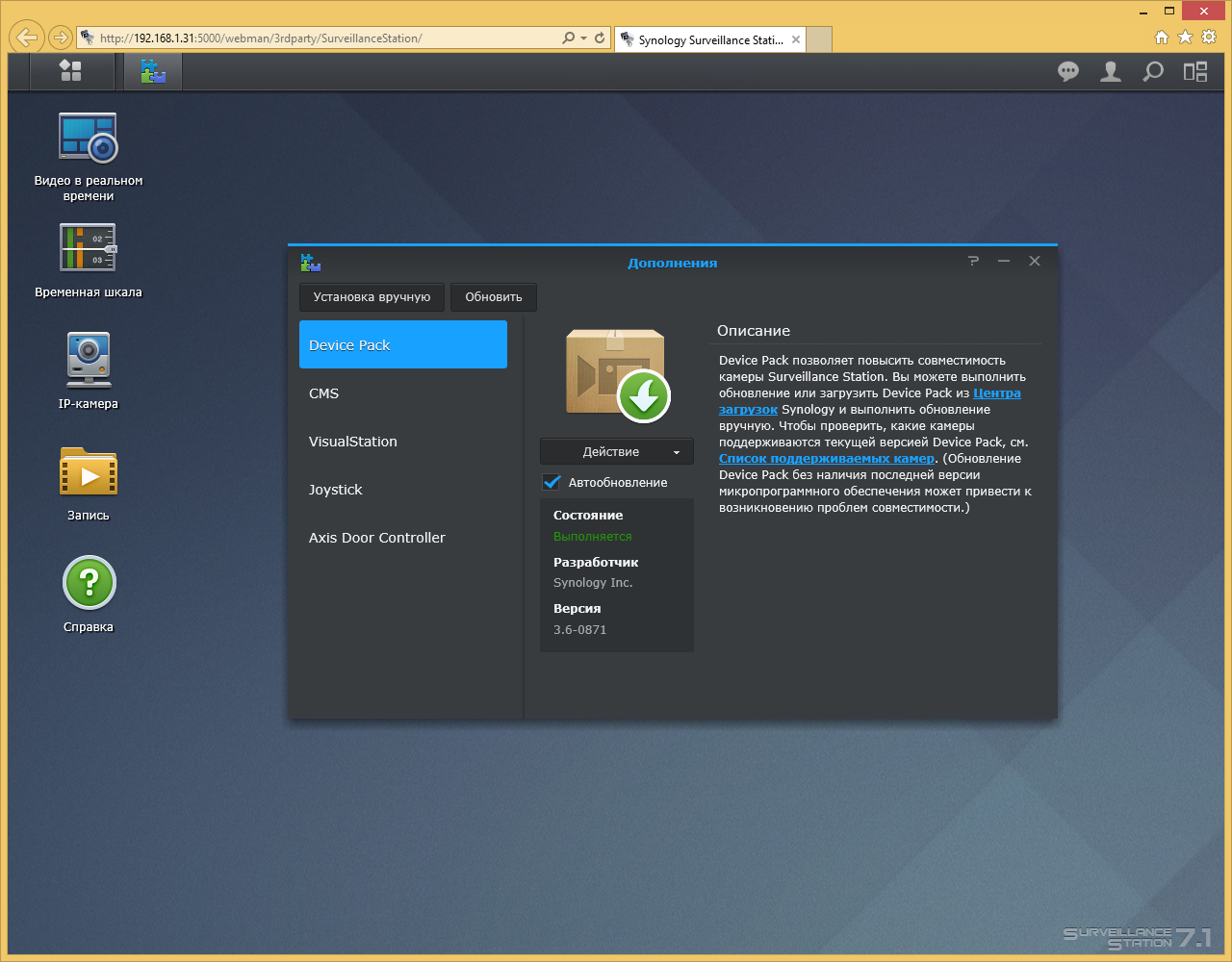The image size is (1232, 962).
Task: Select VisualStation in the add-ons list
Action: (x=403, y=441)
